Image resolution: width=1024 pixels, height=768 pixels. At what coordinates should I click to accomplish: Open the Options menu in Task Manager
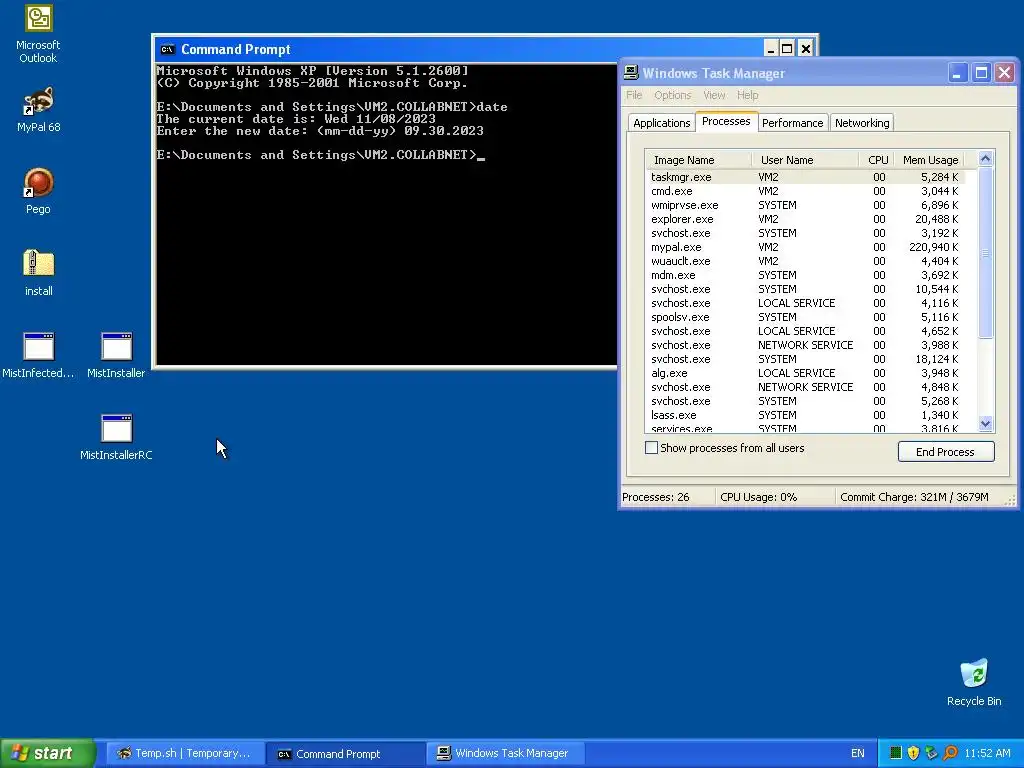click(672, 95)
